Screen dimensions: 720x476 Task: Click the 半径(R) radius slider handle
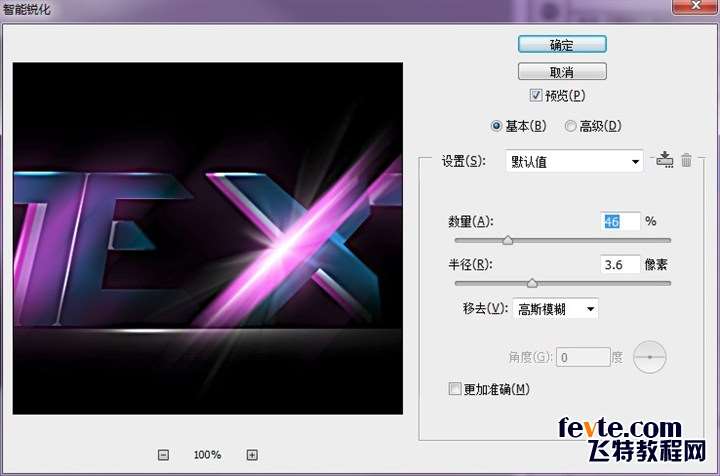tap(532, 283)
